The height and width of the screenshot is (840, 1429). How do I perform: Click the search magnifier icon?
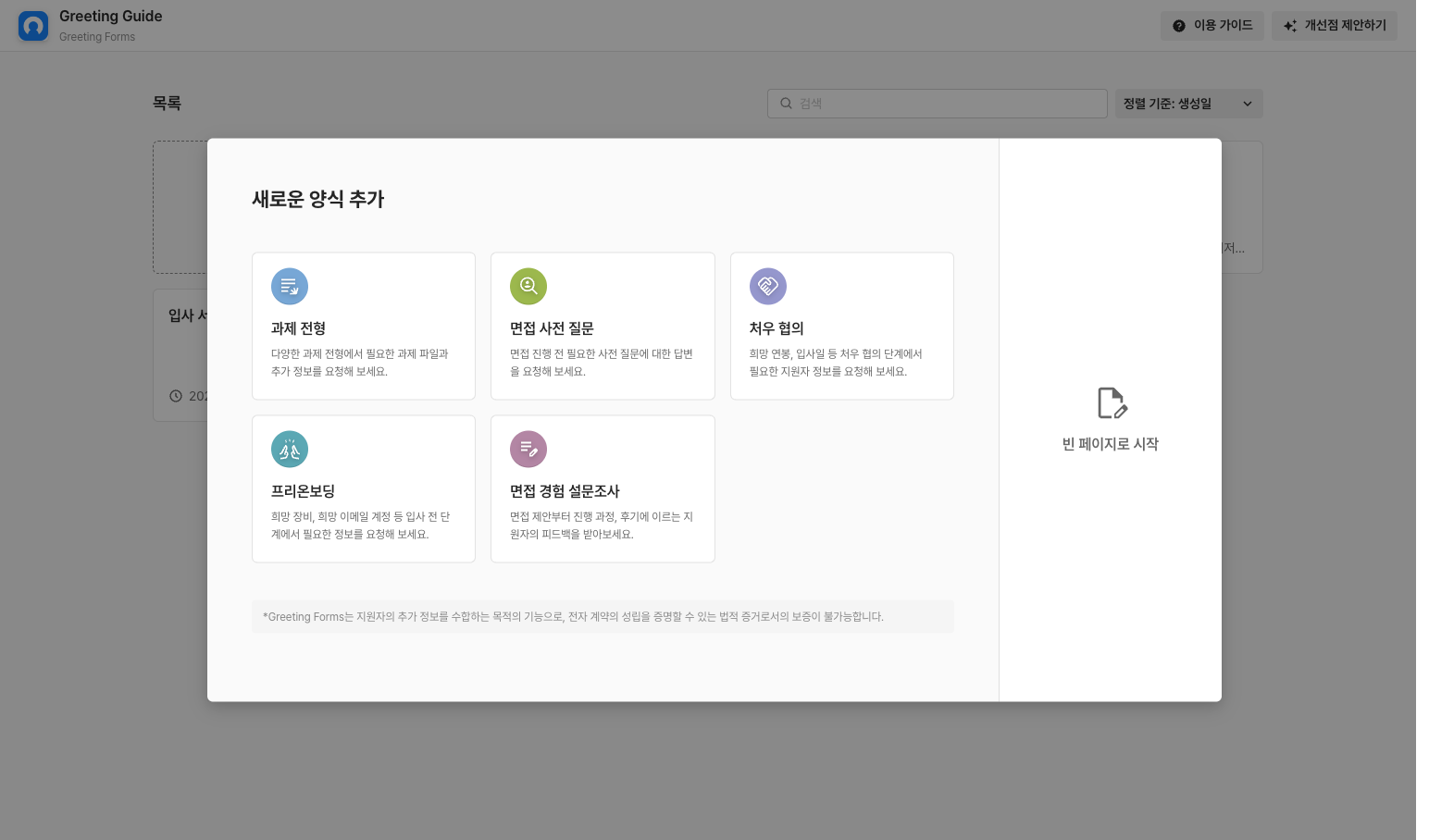coord(786,104)
